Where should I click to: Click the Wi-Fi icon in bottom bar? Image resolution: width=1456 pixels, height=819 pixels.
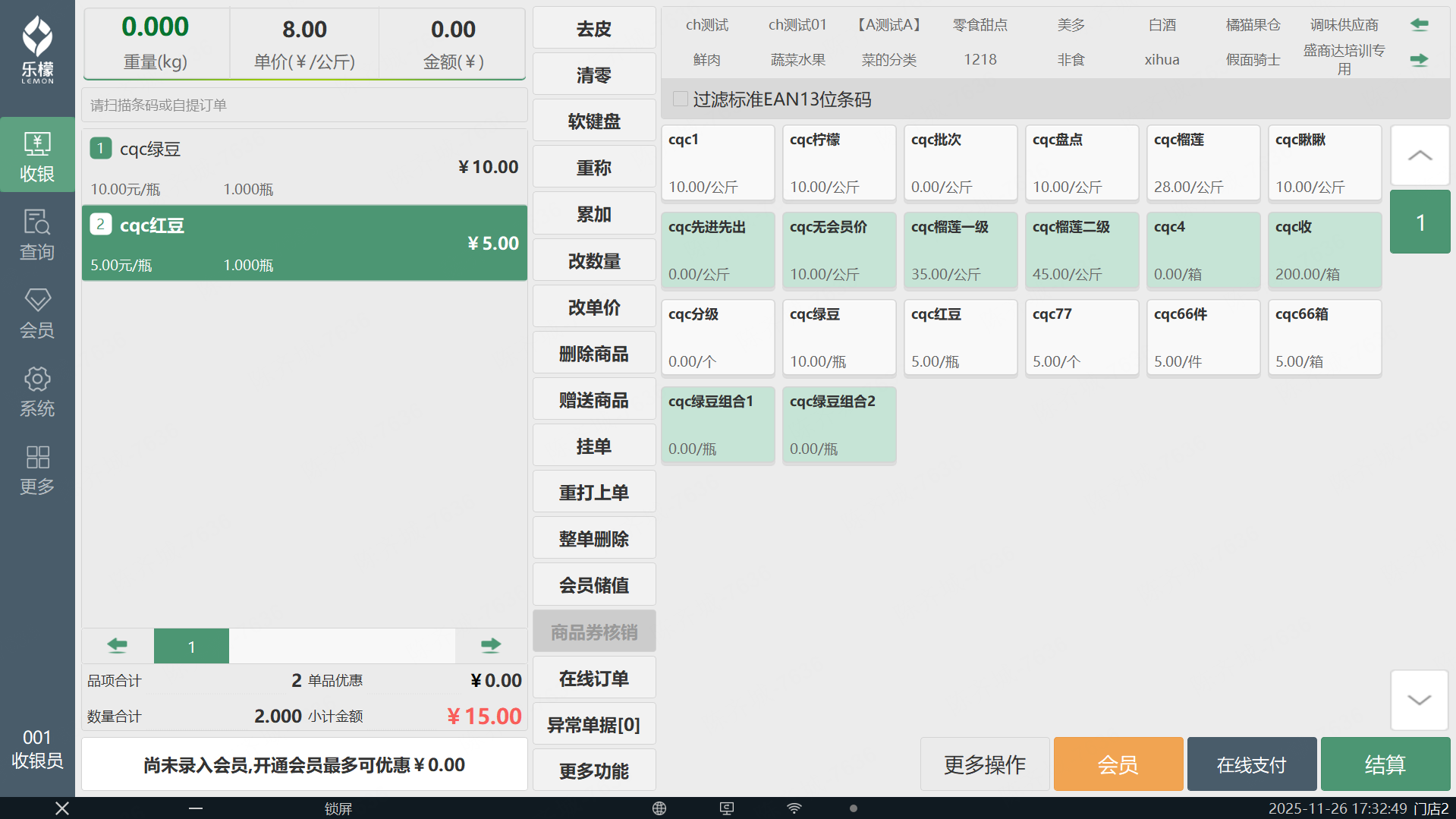pos(794,808)
